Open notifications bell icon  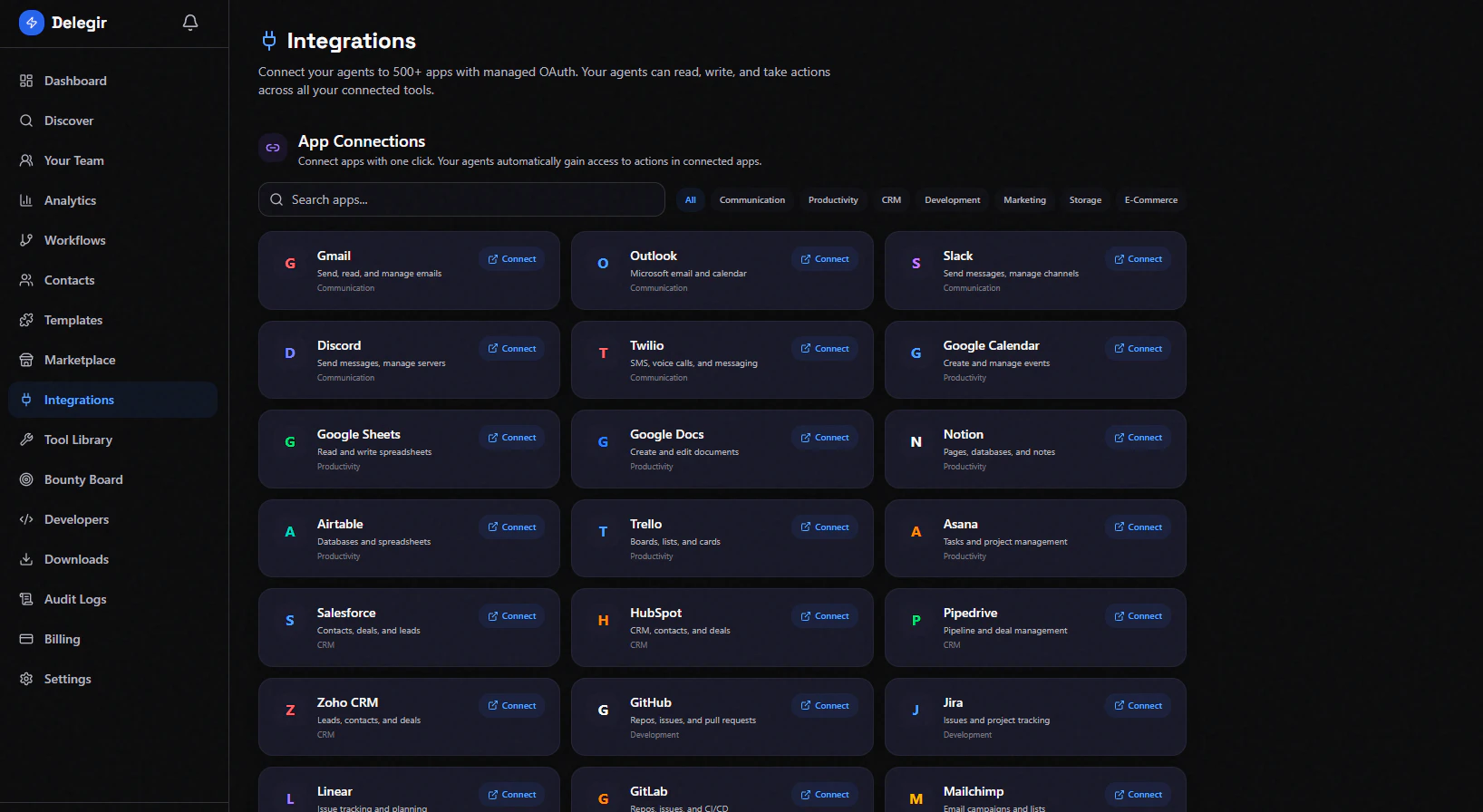[190, 23]
